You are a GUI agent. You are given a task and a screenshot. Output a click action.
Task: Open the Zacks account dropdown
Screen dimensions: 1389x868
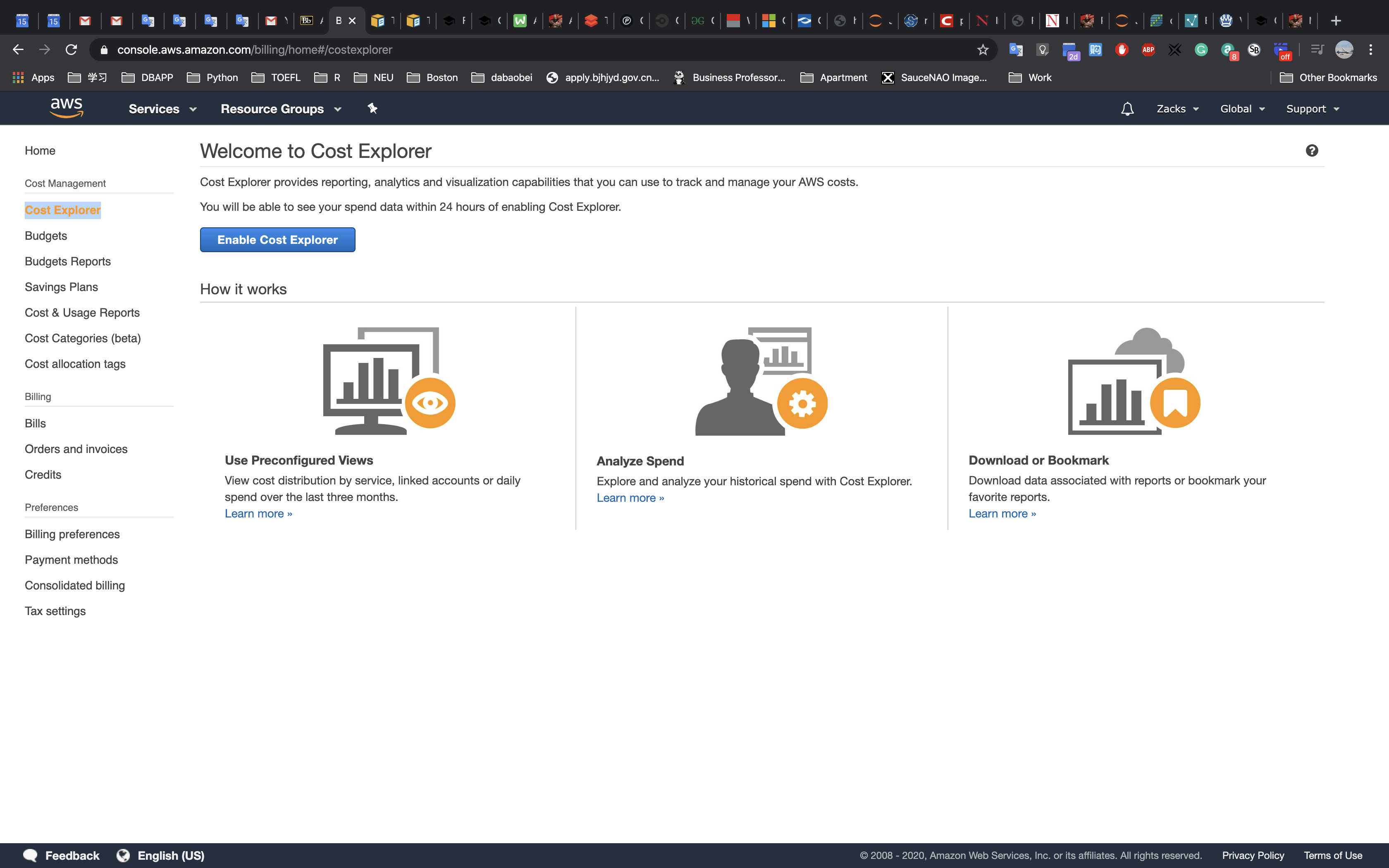[1177, 109]
